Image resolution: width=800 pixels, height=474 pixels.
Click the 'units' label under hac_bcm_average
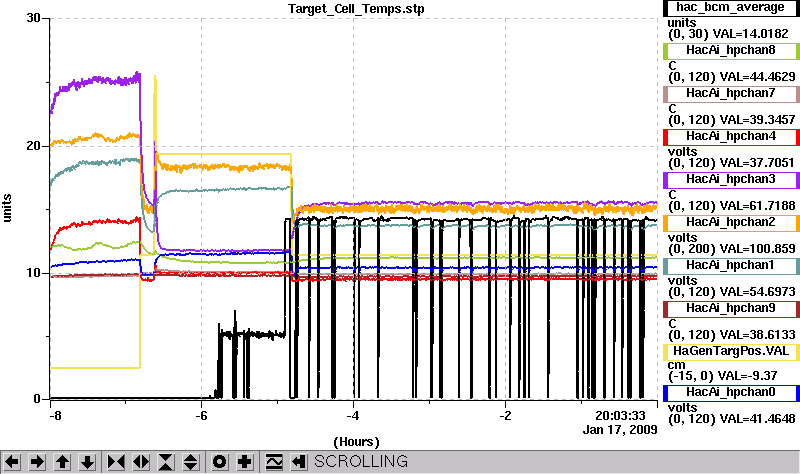coord(682,23)
